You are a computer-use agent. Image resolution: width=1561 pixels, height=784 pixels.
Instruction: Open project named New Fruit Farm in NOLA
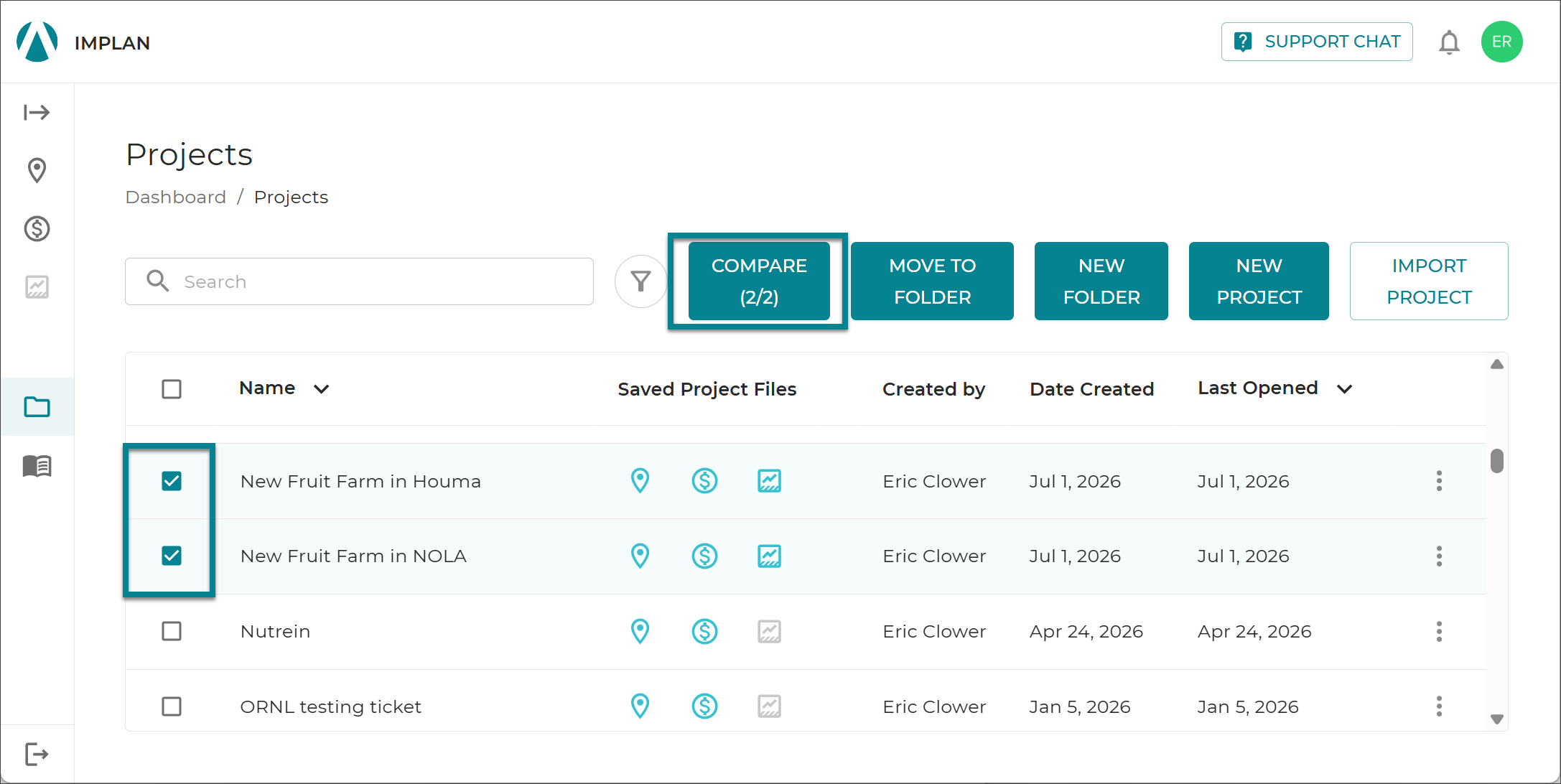point(353,556)
